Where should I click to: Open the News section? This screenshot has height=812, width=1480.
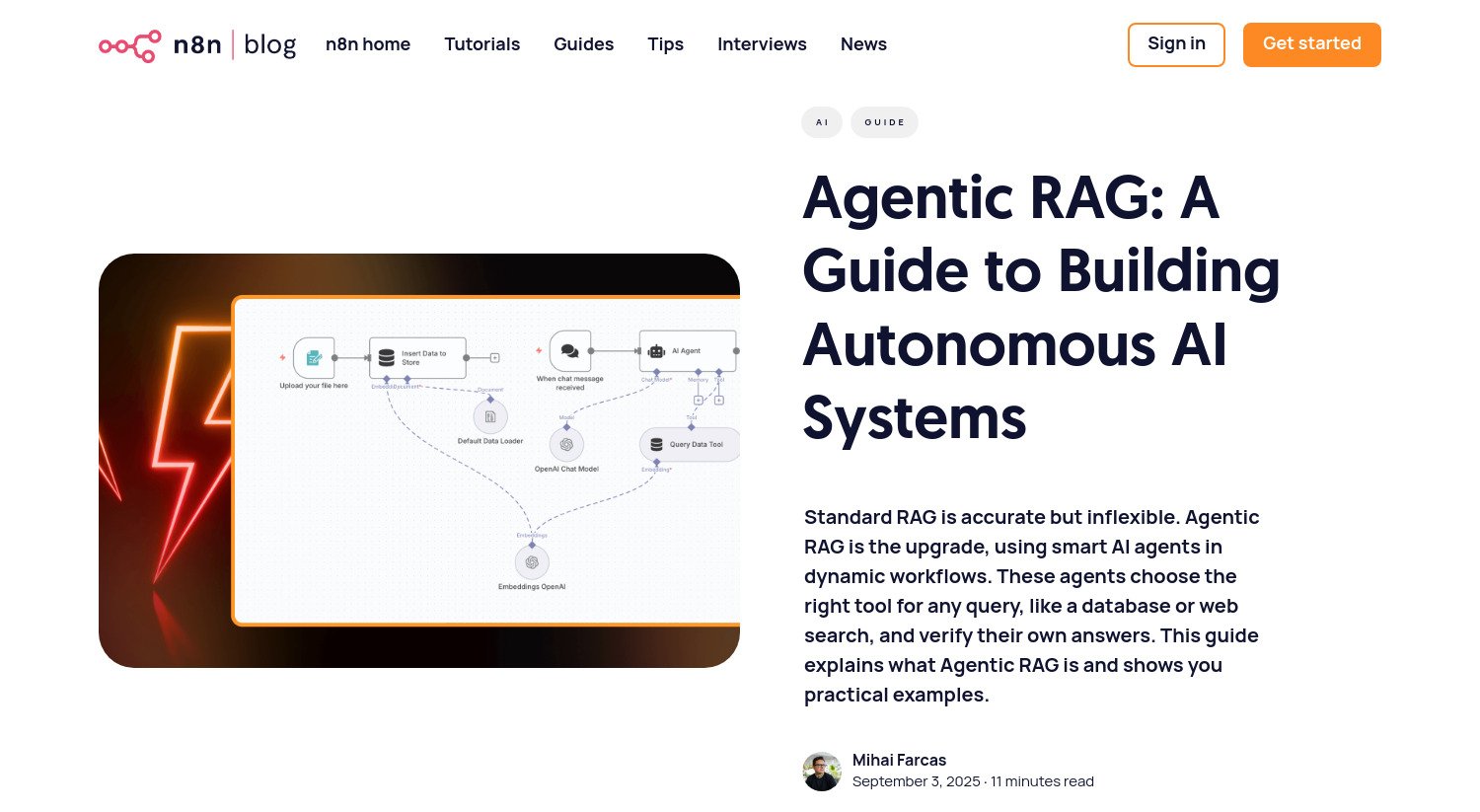pos(863,44)
